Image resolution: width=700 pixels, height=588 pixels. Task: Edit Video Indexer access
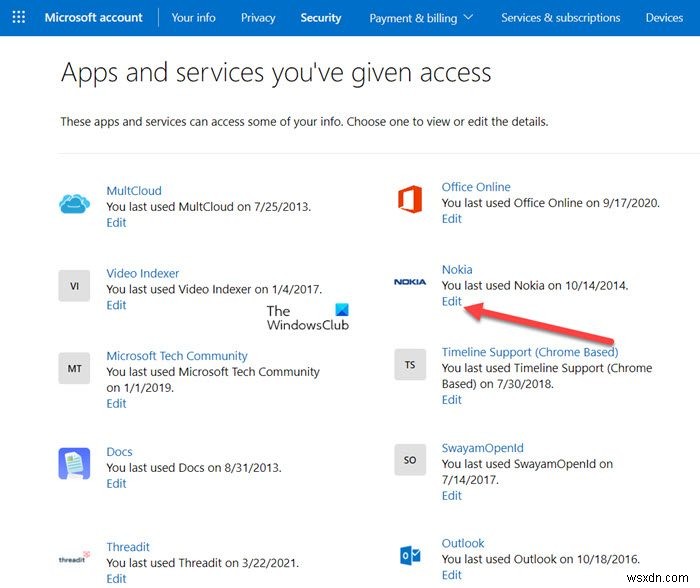(x=116, y=305)
